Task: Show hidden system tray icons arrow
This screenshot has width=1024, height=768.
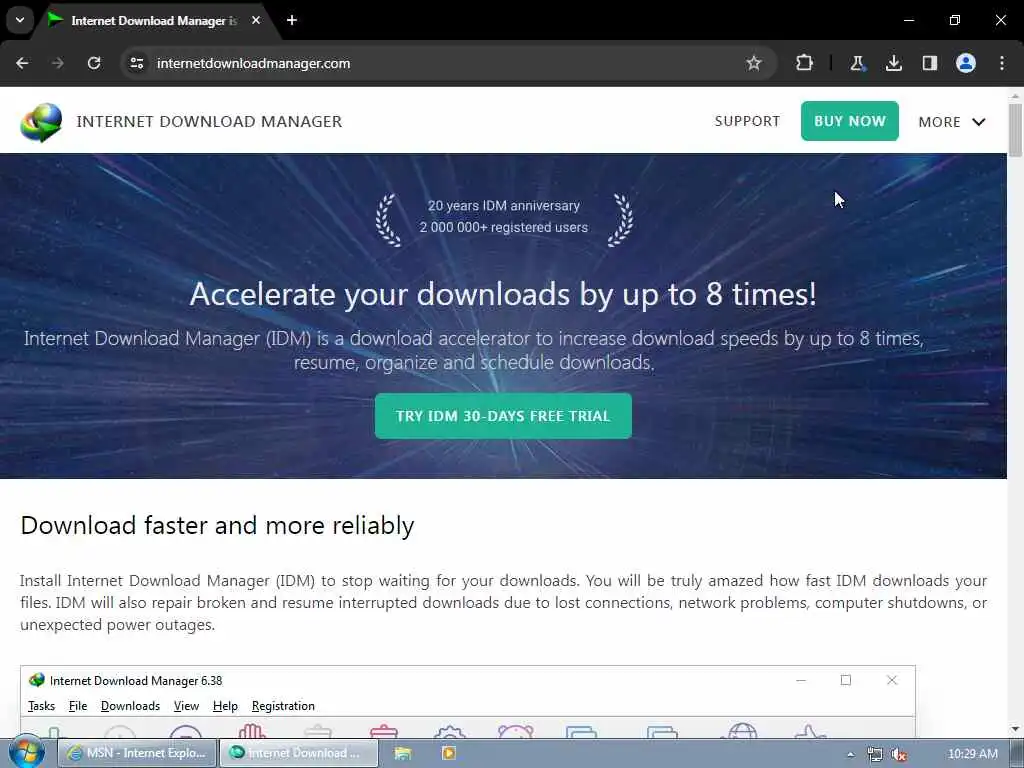Action: [x=850, y=754]
